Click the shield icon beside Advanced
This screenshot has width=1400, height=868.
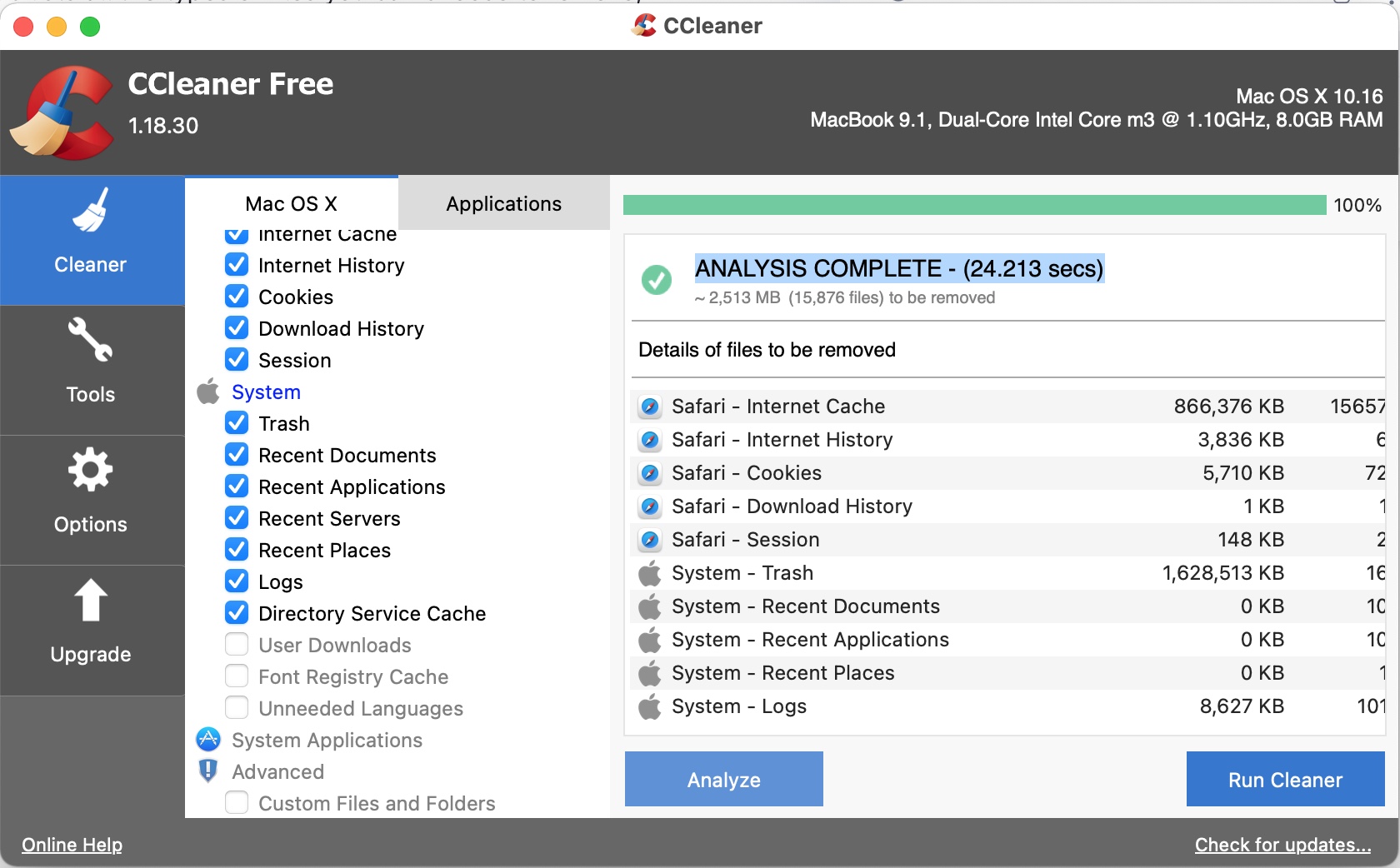click(x=208, y=771)
